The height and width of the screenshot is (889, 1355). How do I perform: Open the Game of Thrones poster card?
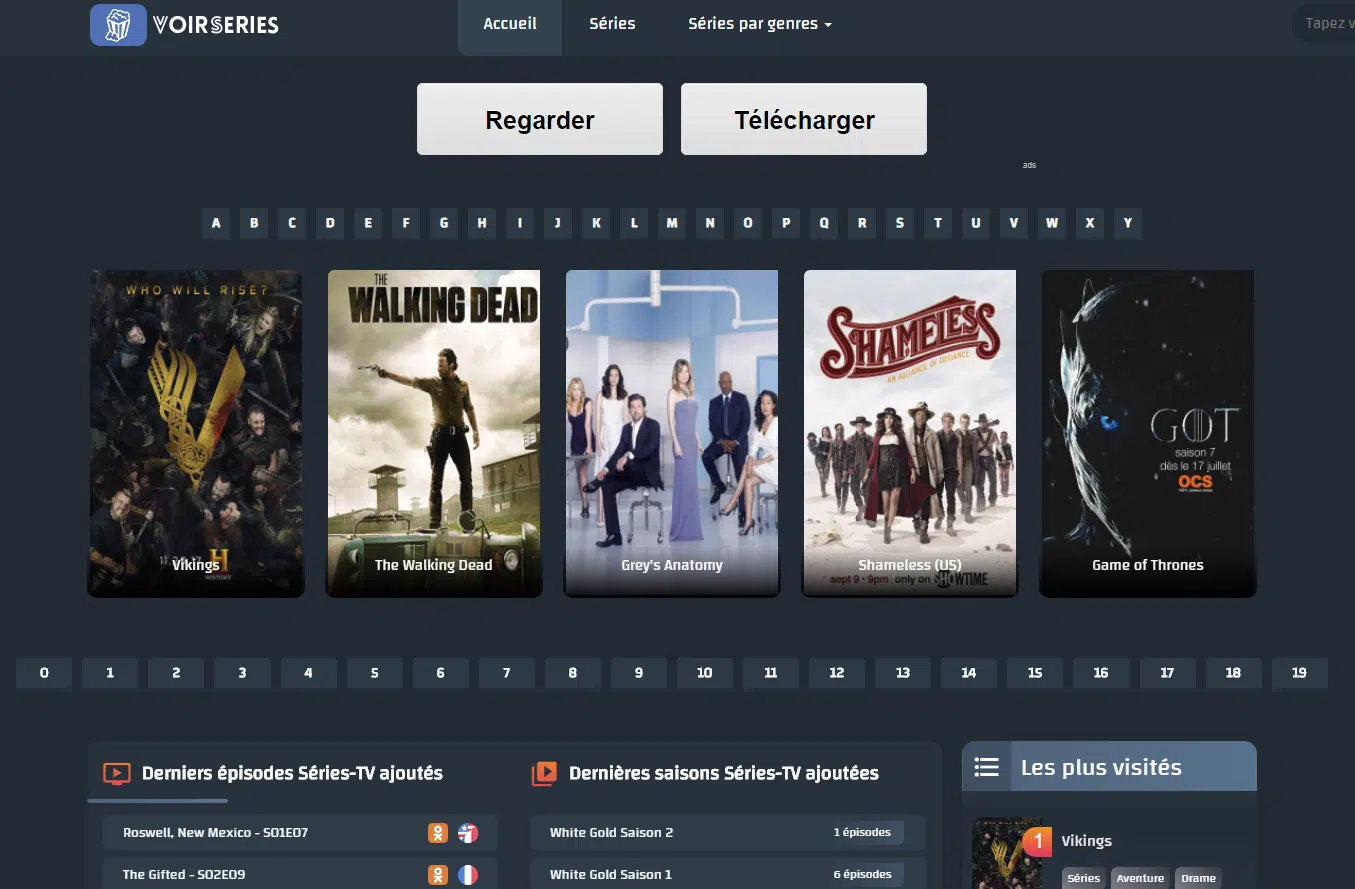tap(1148, 433)
